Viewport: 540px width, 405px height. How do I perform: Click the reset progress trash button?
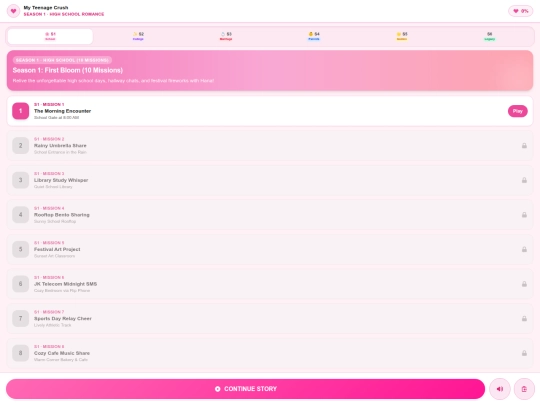coord(524,389)
